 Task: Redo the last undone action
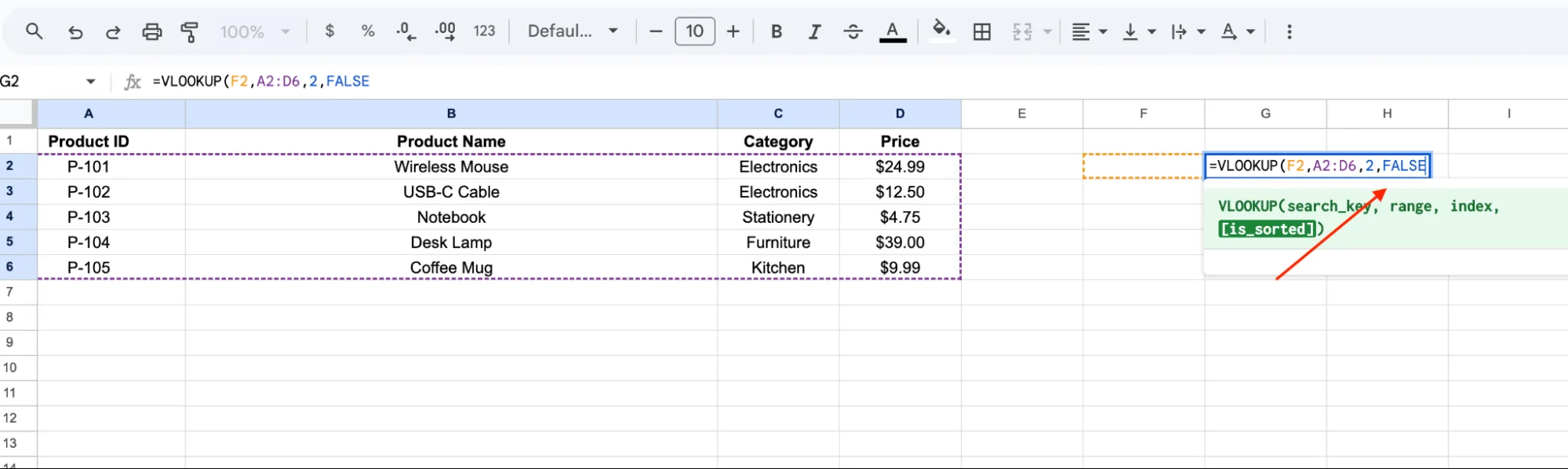(x=113, y=32)
